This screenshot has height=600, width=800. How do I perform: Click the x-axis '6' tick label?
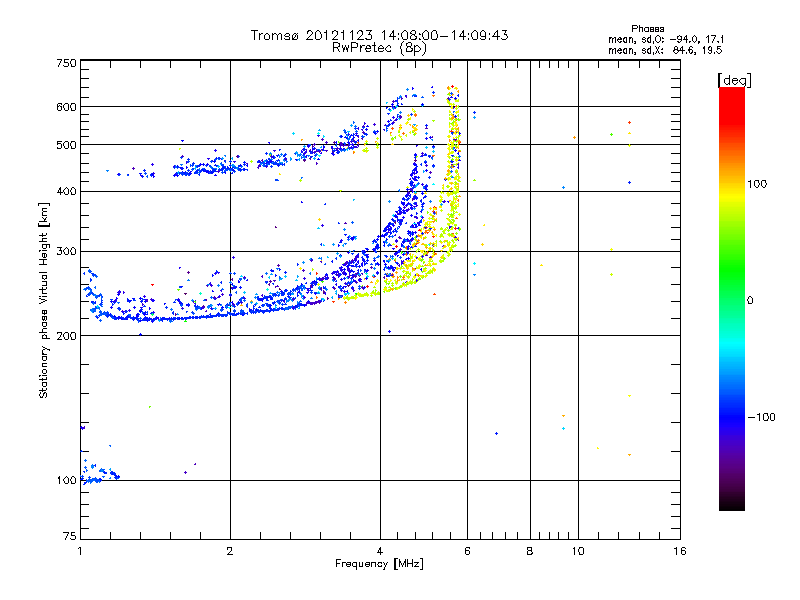pyautogui.click(x=467, y=551)
